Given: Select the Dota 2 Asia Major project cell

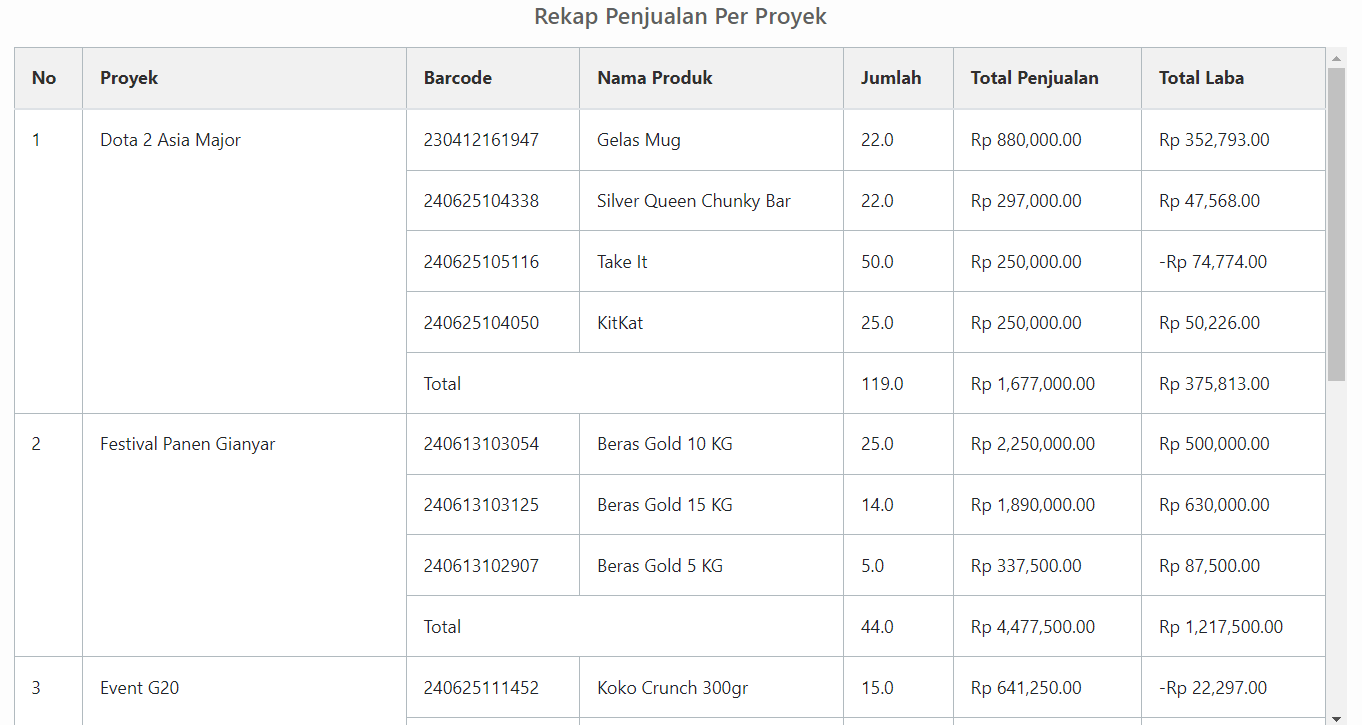Looking at the screenshot, I should (x=170, y=140).
